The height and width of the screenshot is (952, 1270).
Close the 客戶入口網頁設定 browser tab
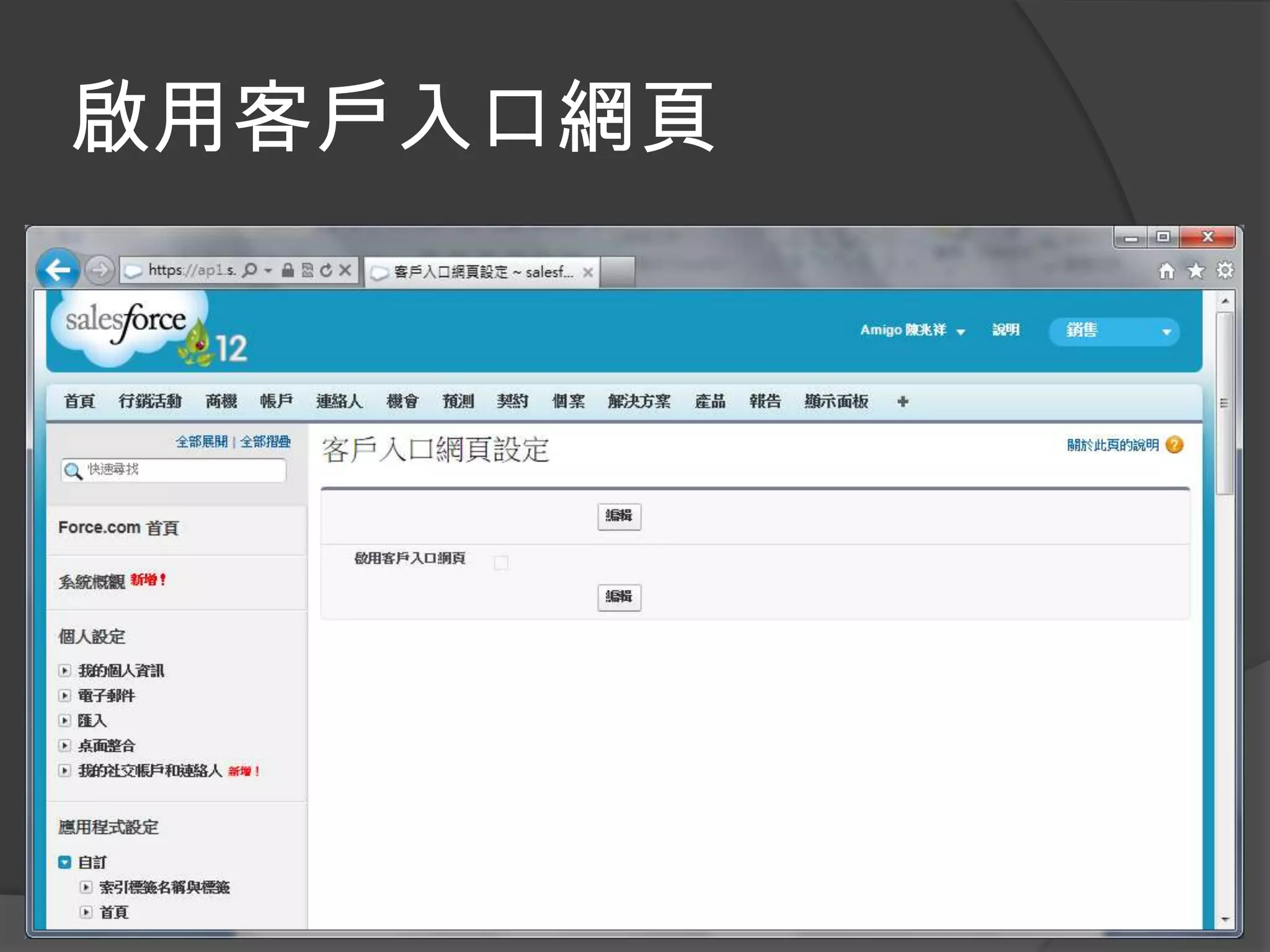coord(588,272)
